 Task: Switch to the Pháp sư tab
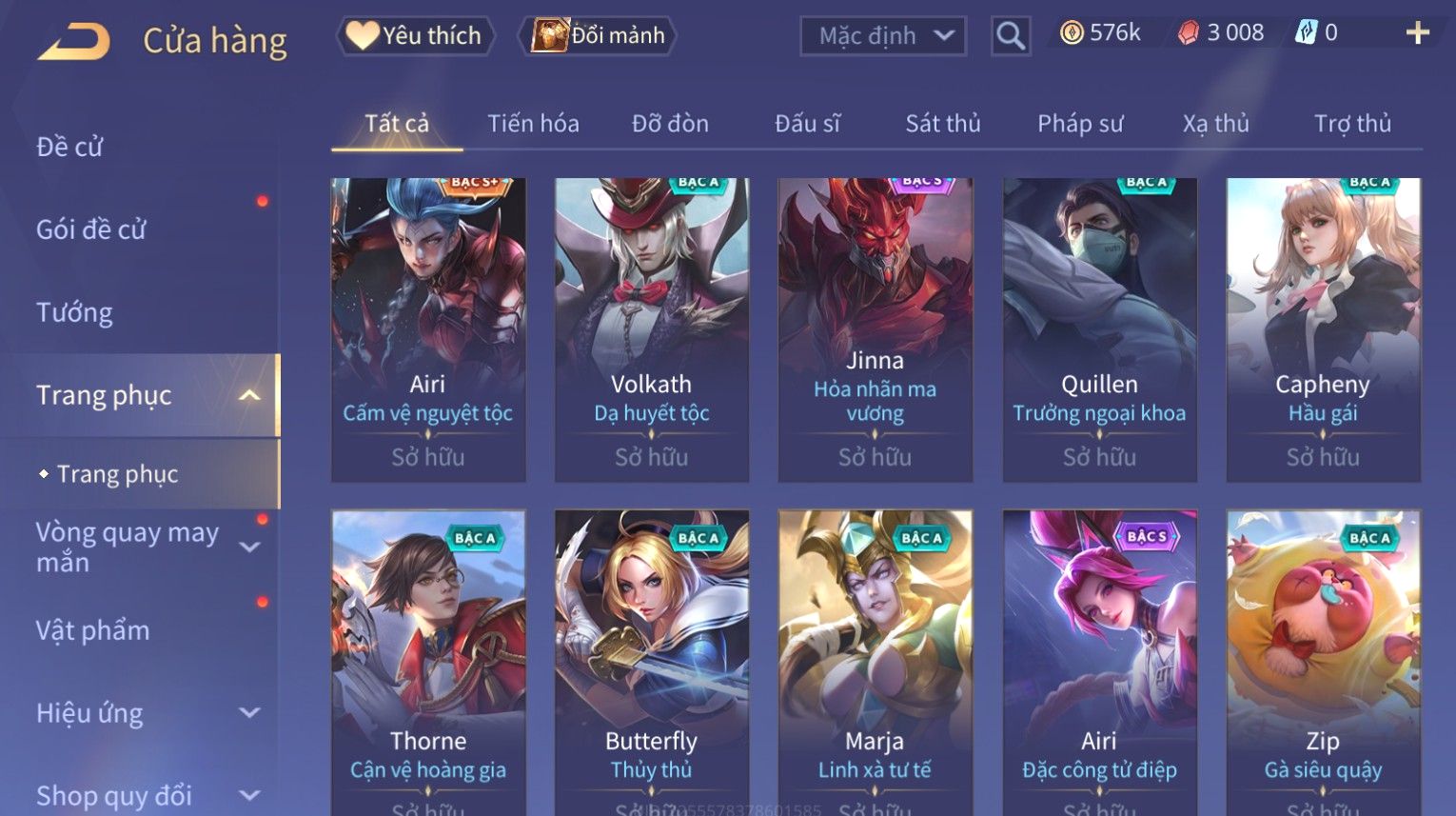(x=1080, y=124)
